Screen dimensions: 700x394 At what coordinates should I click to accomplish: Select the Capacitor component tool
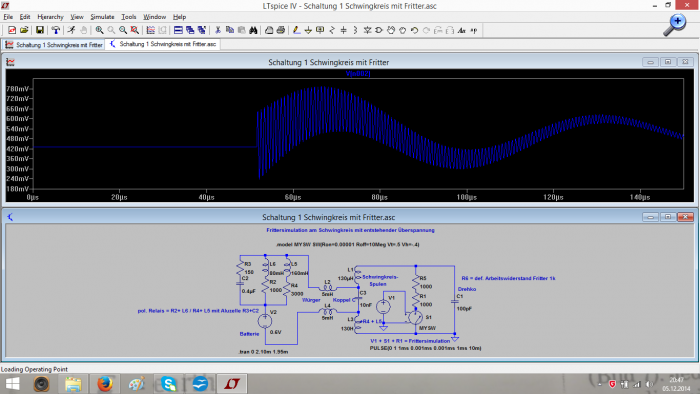(x=343, y=30)
